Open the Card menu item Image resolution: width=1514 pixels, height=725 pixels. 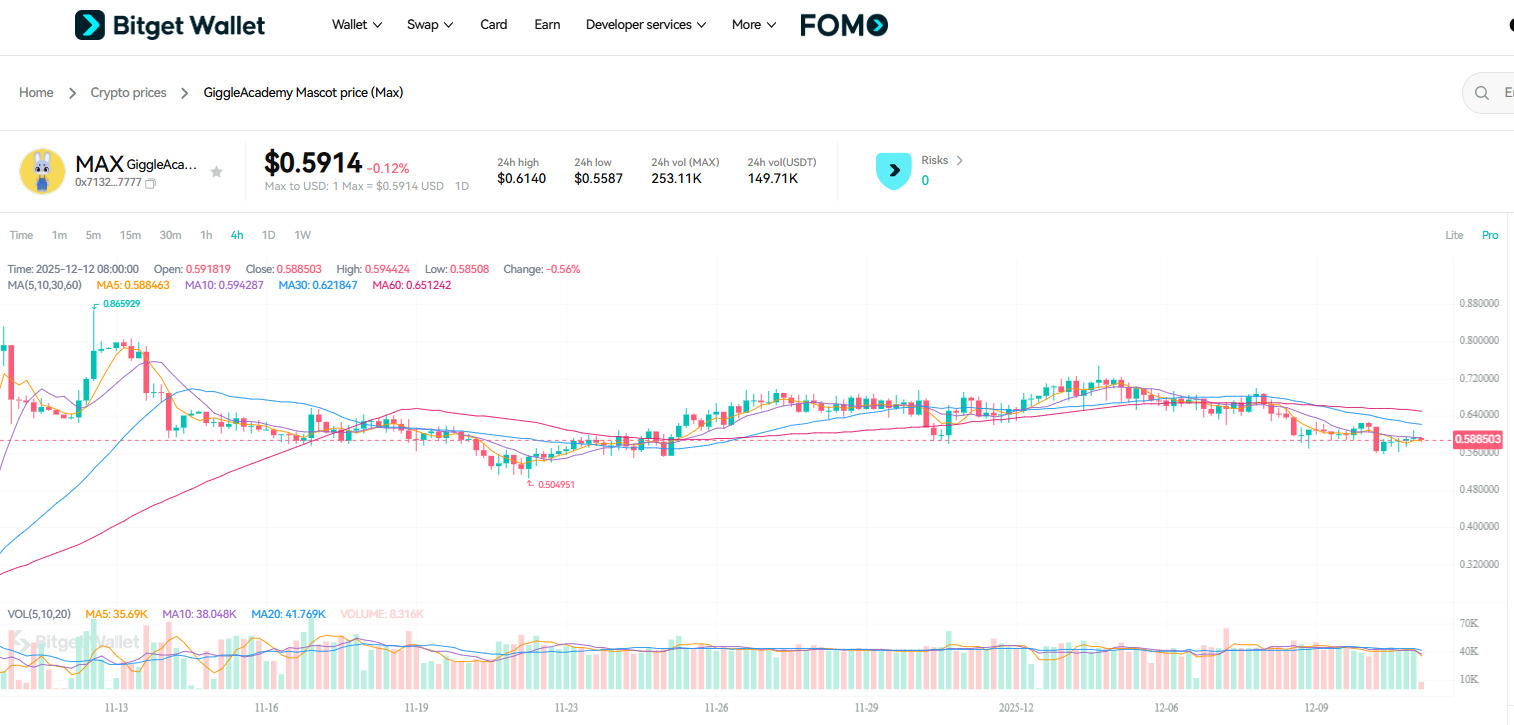click(494, 25)
